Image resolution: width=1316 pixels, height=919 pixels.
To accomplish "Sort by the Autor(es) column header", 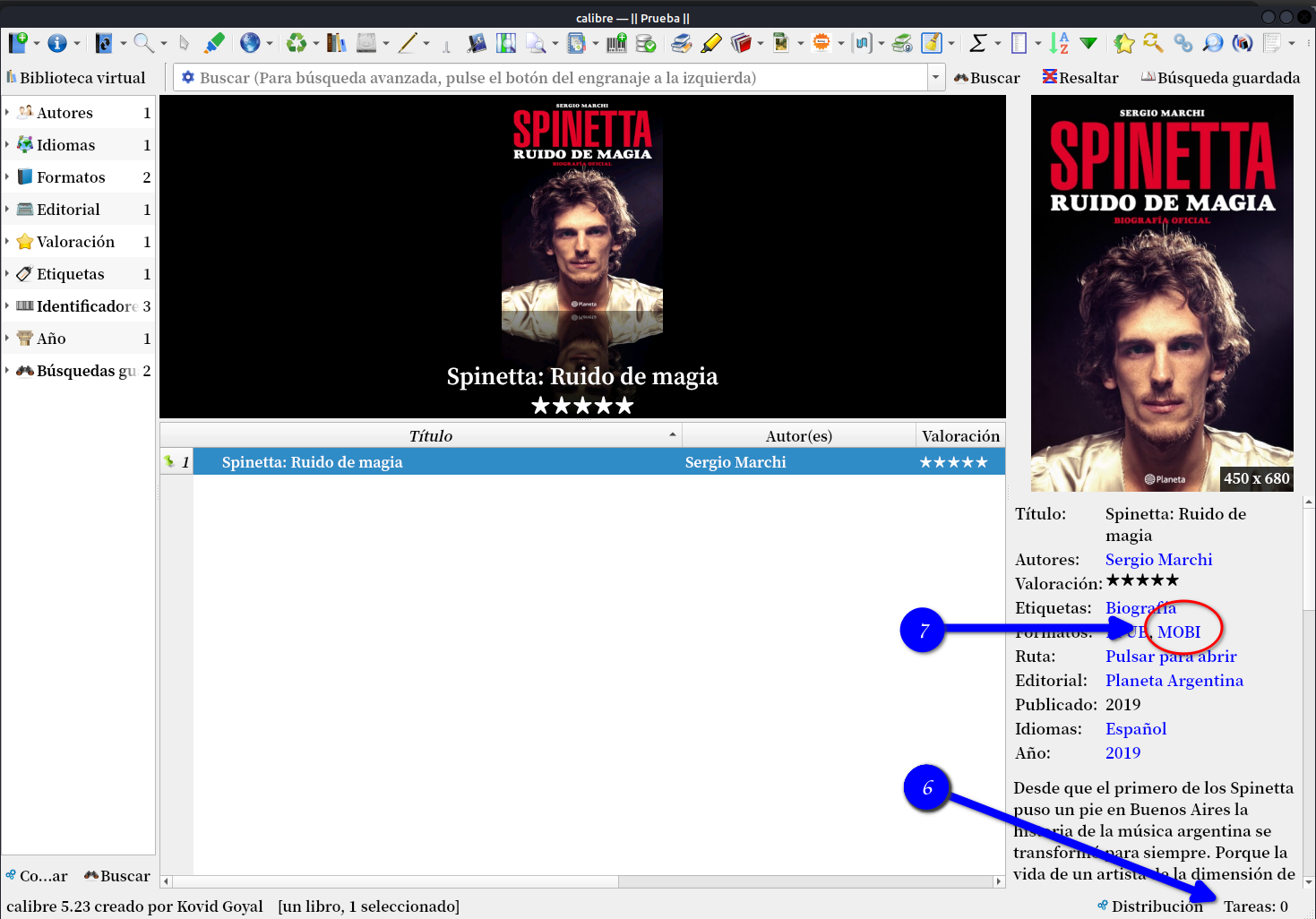I will click(x=799, y=435).
